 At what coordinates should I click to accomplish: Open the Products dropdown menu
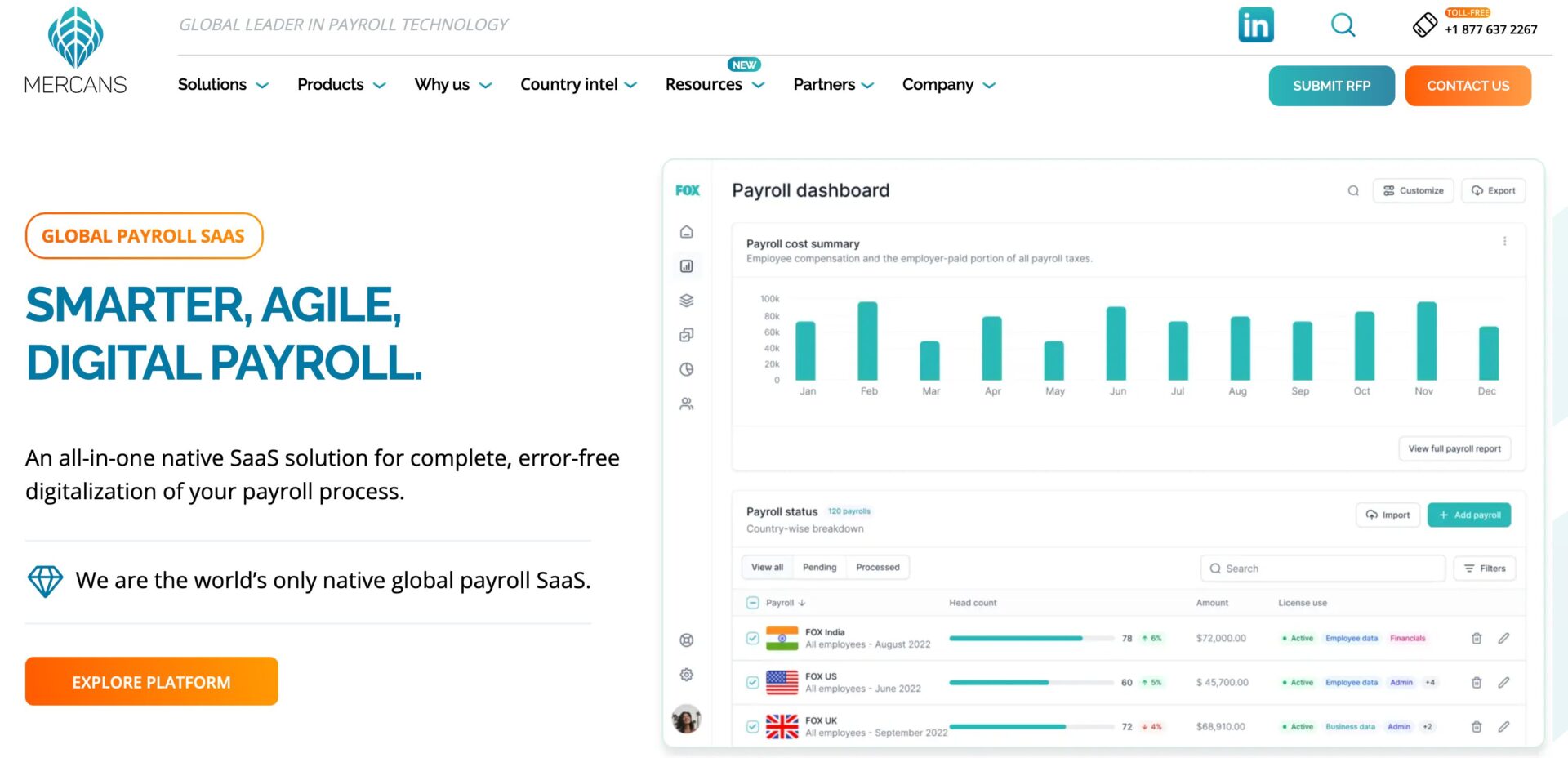[341, 85]
